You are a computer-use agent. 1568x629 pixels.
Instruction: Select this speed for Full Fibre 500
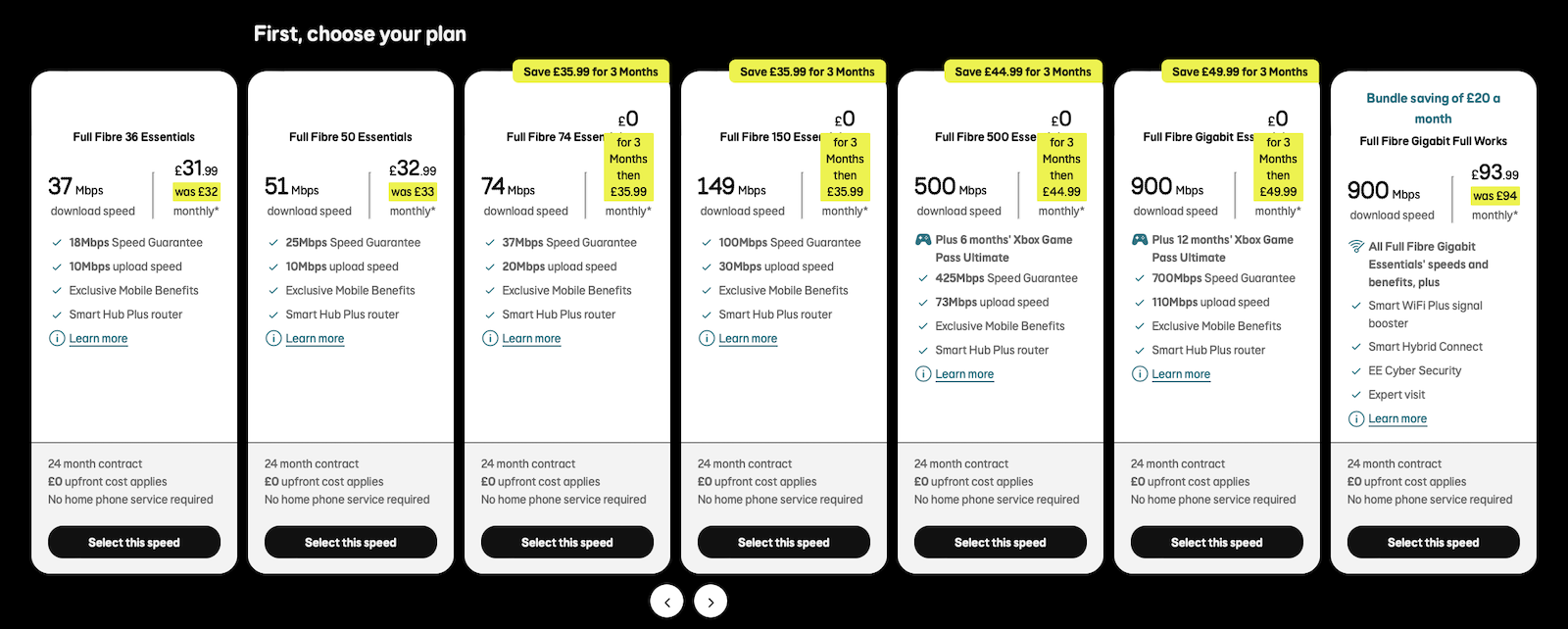pos(1001,542)
